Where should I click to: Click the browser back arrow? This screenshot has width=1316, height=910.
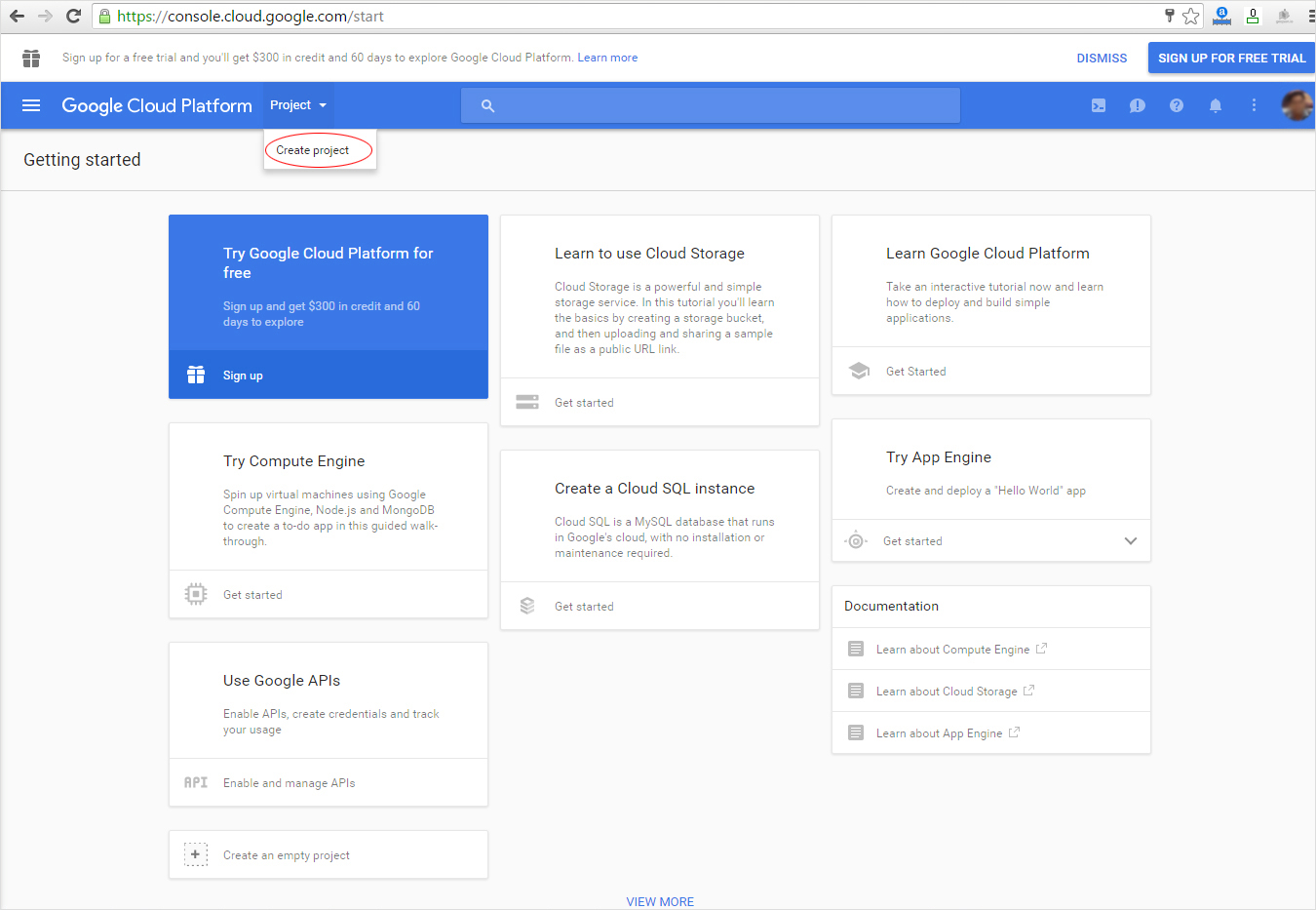tap(17, 16)
